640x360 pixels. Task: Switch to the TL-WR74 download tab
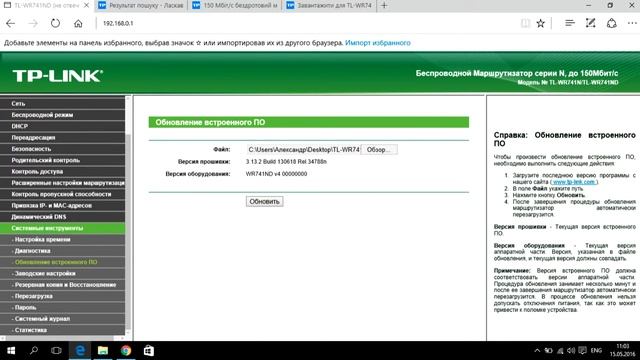(x=329, y=6)
